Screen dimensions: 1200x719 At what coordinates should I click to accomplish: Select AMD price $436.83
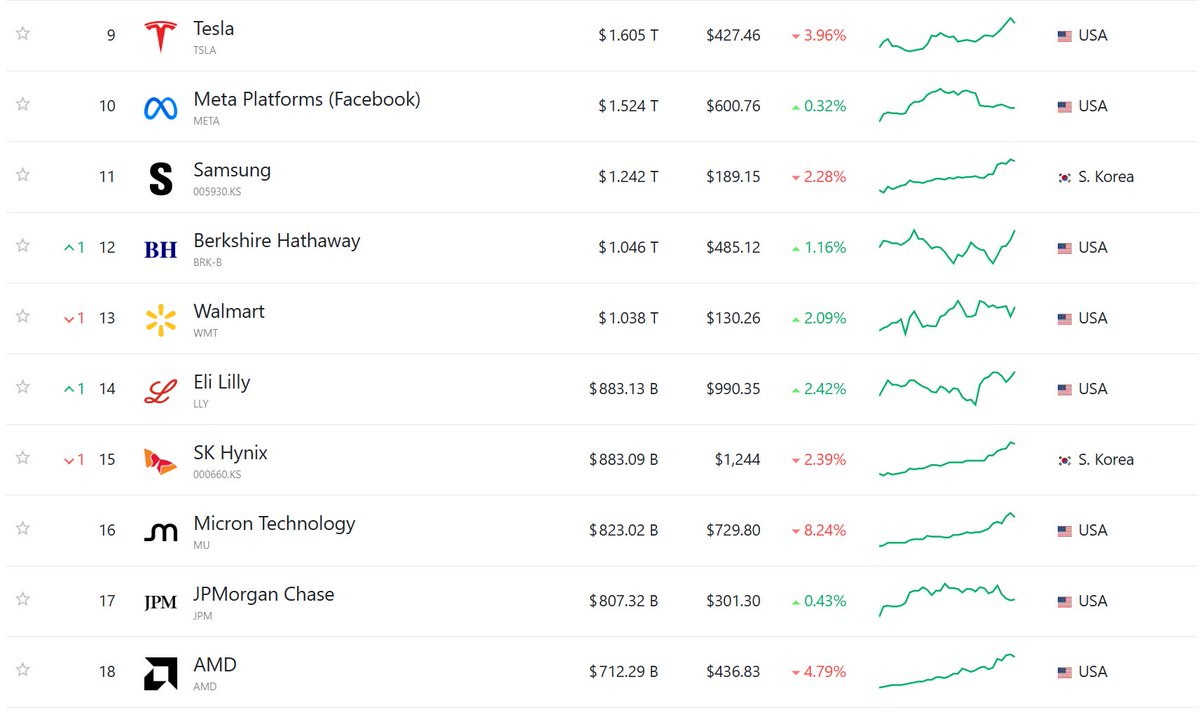point(733,672)
